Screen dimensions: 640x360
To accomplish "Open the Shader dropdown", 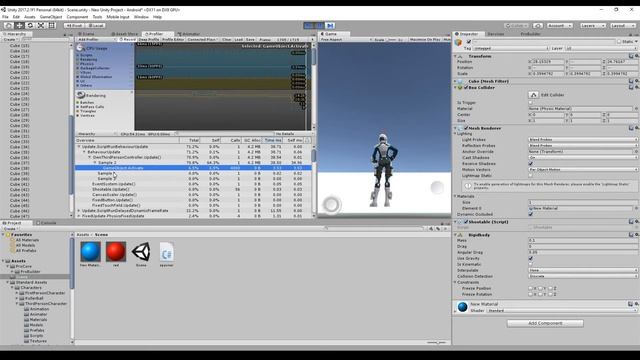I will (x=562, y=311).
